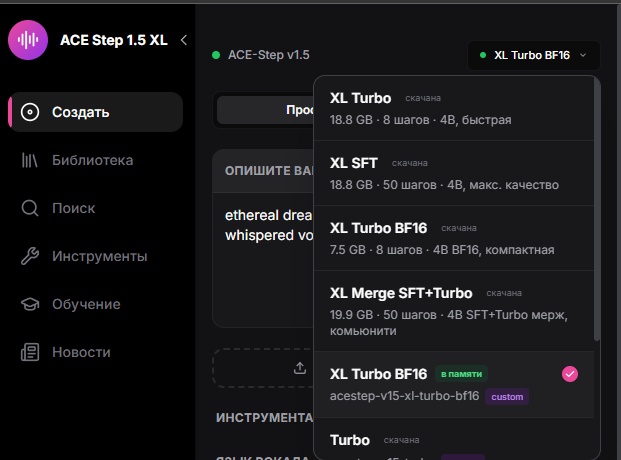The image size is (621, 460).
Task: Open Библиотека via its books icon
Action: click(30, 160)
